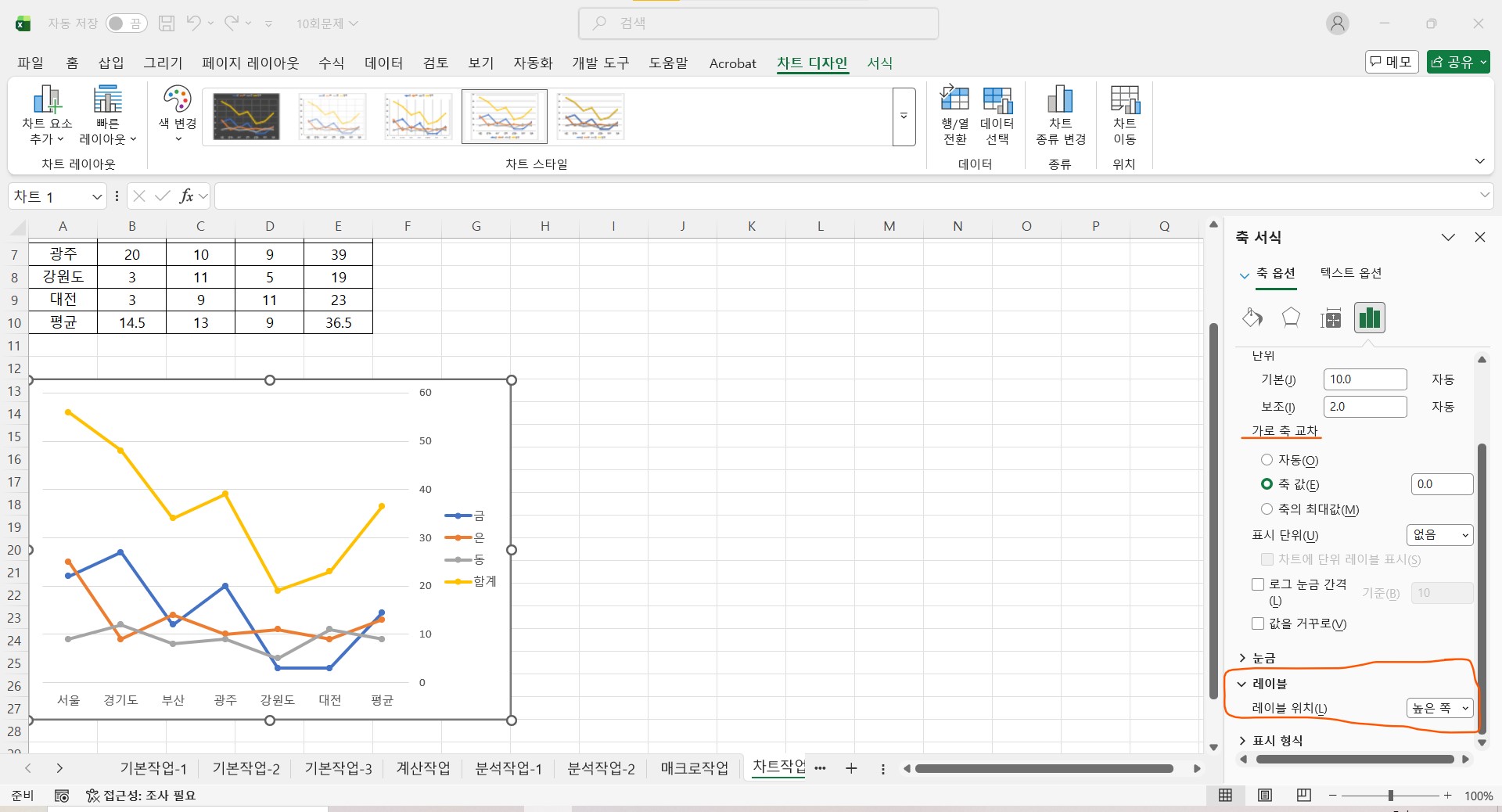This screenshot has width=1502, height=812.
Task: Click Change Chart Type (차트 종류 변경) icon
Action: tap(1060, 100)
